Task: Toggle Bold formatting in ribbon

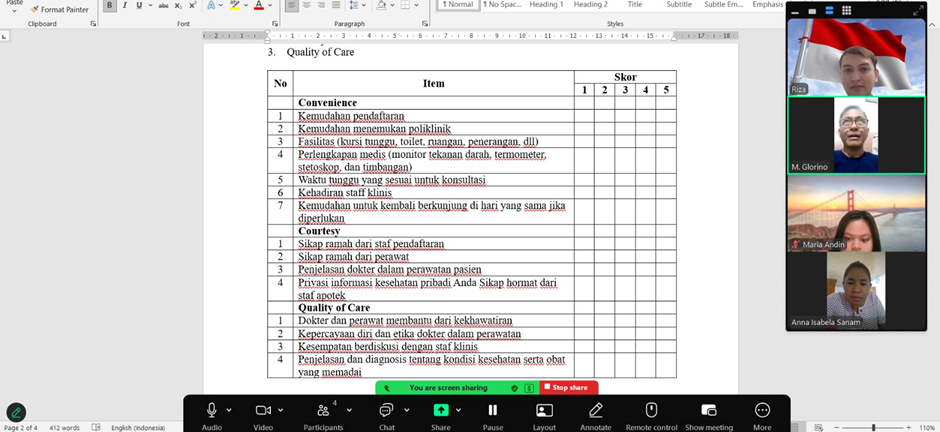Action: tap(110, 5)
